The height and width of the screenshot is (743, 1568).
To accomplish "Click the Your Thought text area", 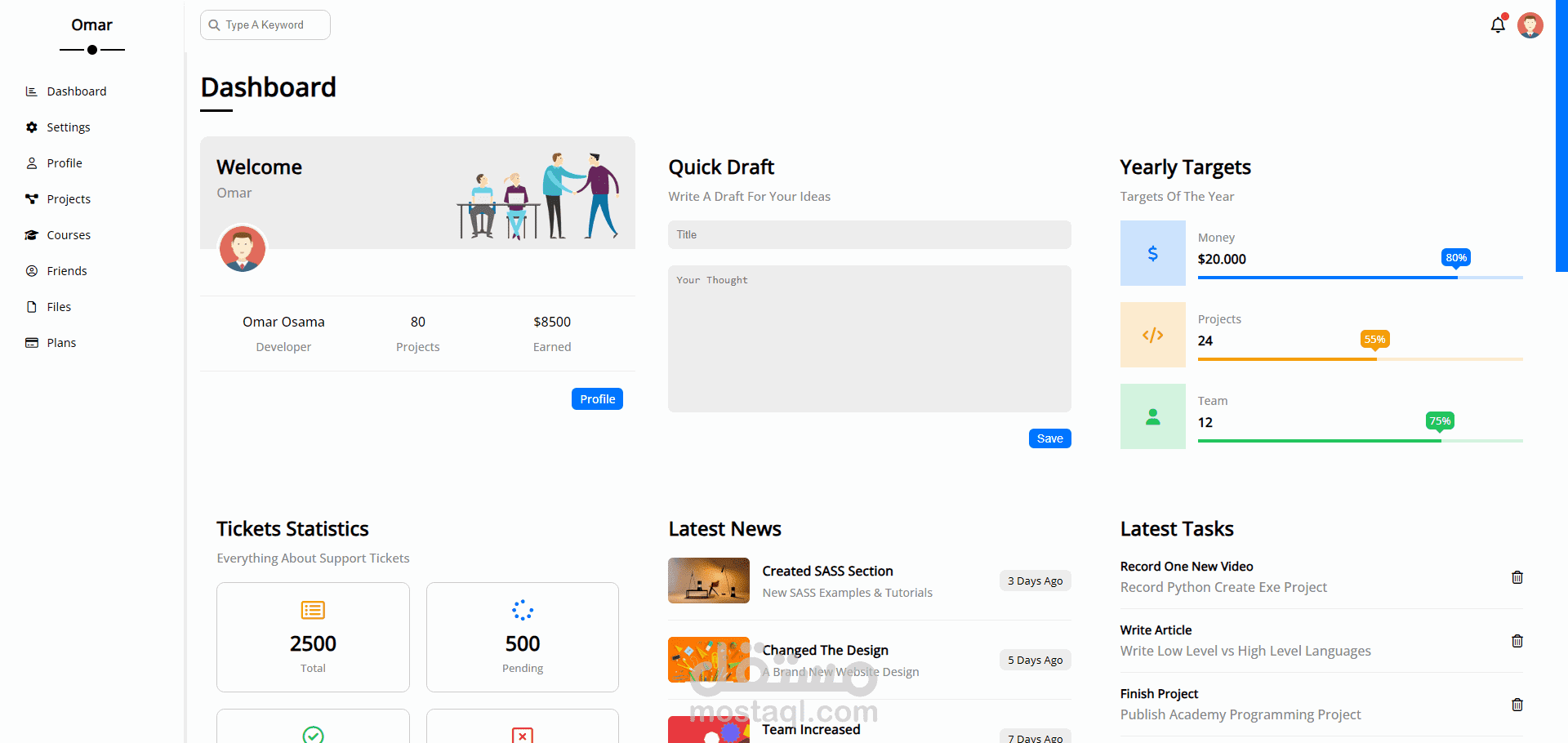I will [870, 339].
